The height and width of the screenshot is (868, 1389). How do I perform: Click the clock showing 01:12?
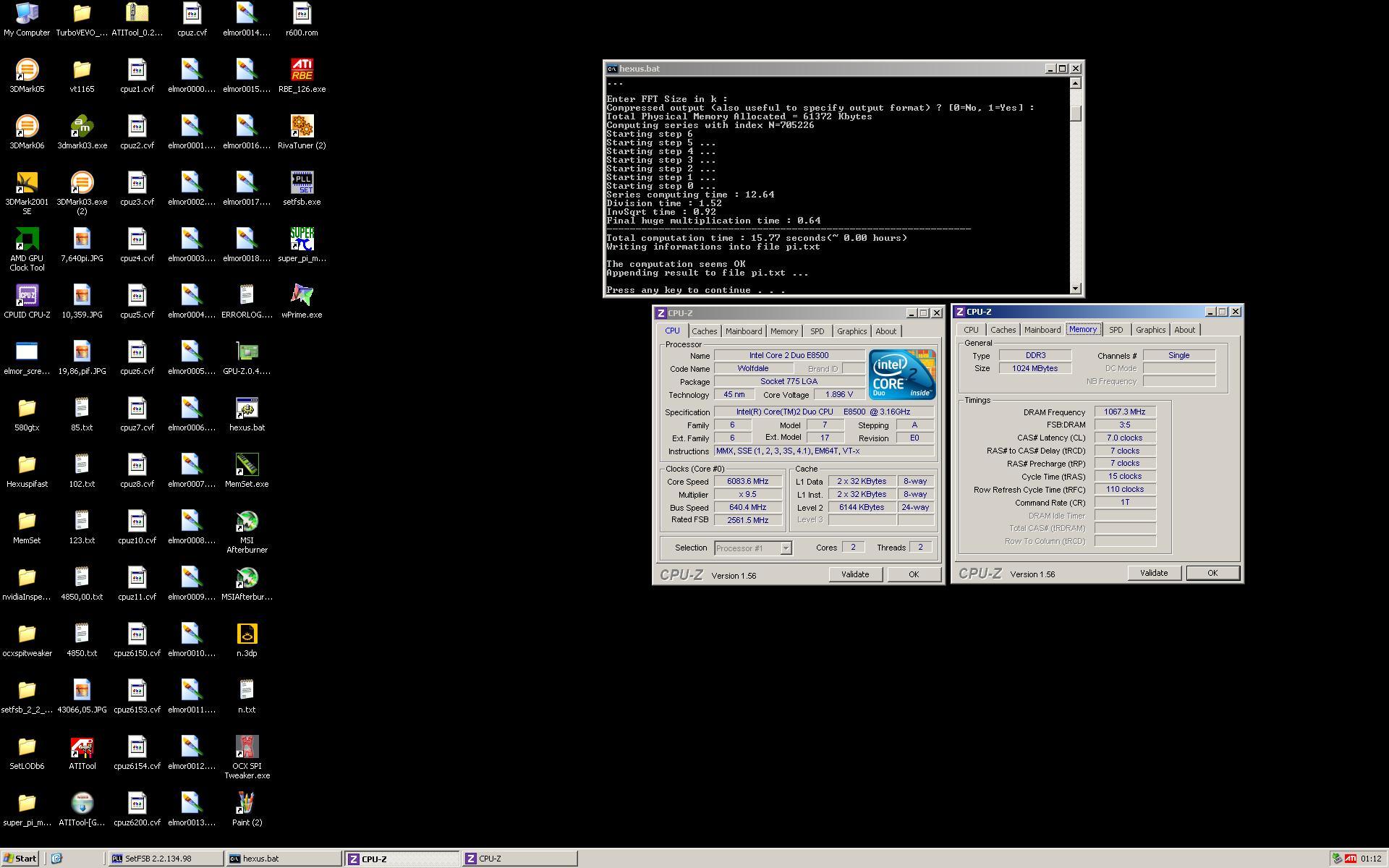click(1370, 859)
